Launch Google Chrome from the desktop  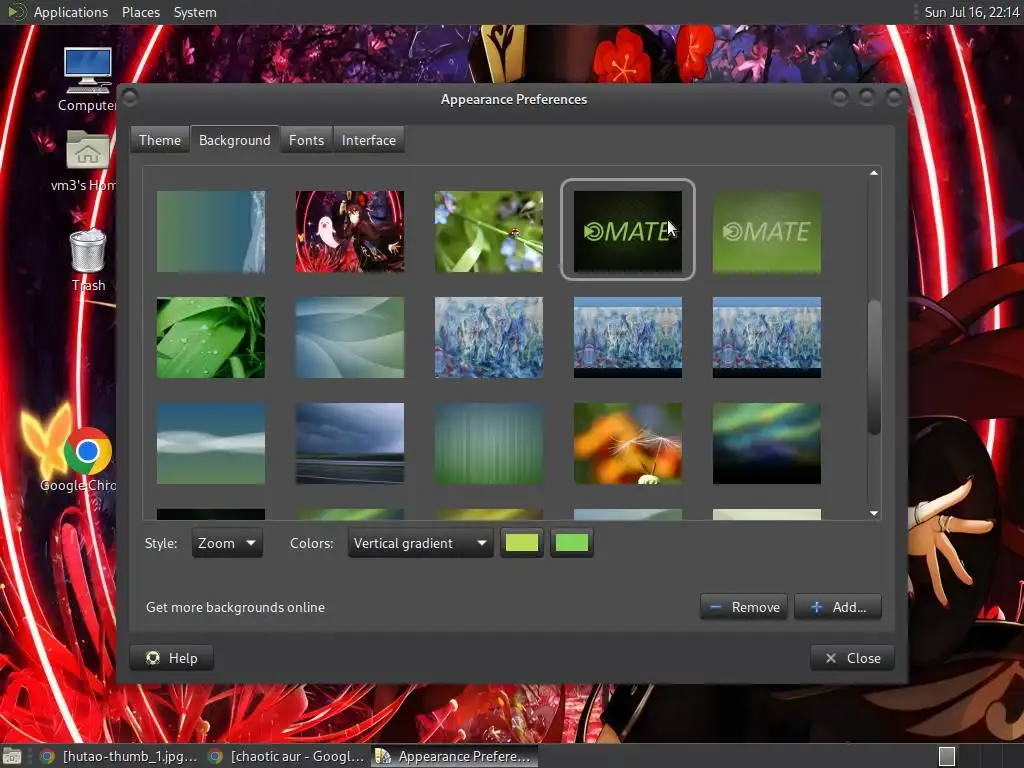tap(87, 460)
